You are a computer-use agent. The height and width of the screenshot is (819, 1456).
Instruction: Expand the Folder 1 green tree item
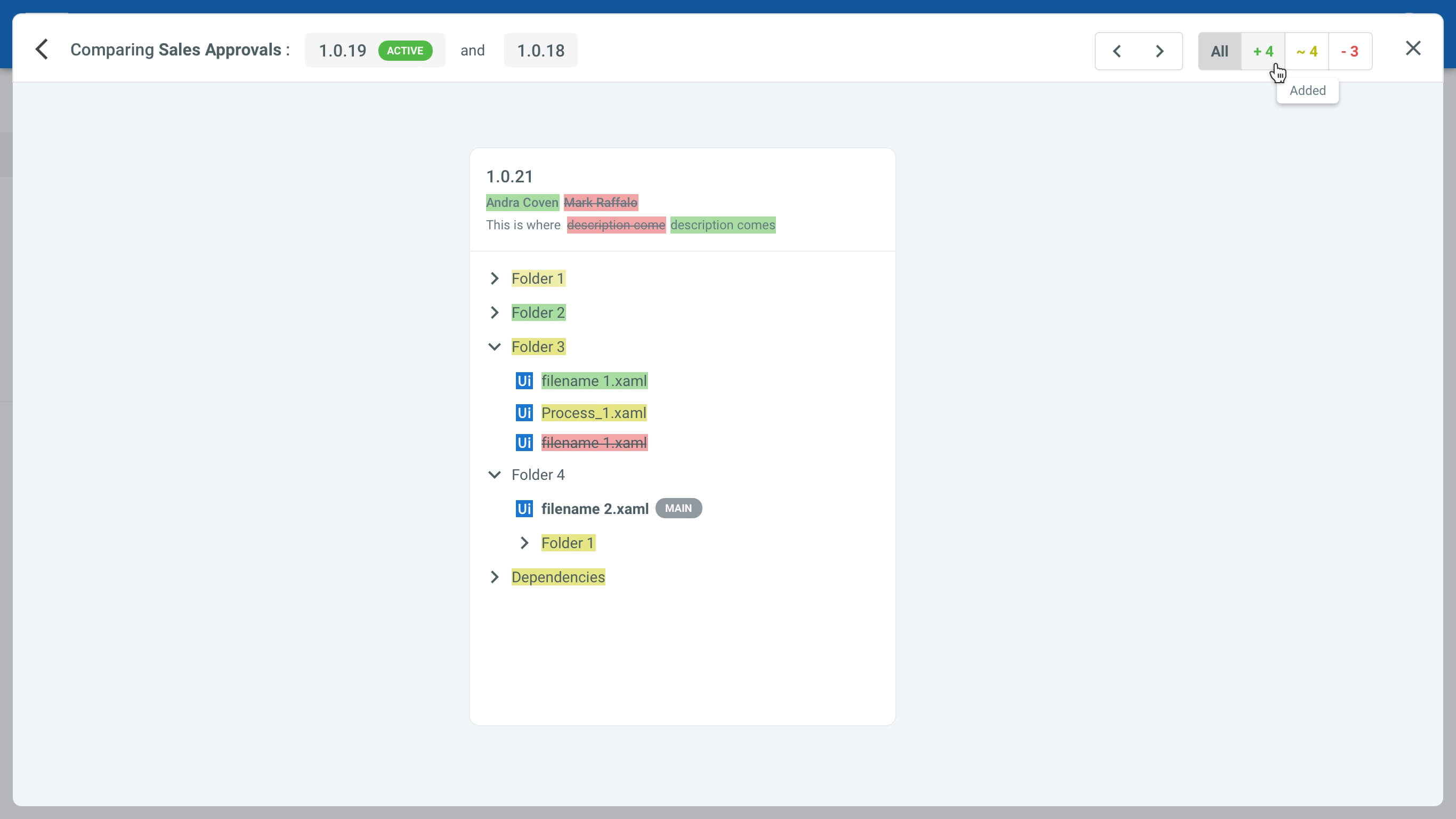[x=495, y=278]
